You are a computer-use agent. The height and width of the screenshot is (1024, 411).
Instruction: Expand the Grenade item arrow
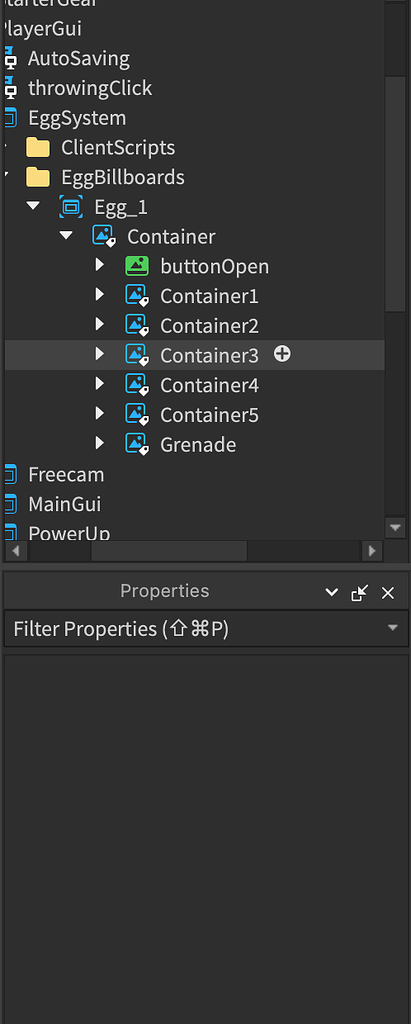99,443
